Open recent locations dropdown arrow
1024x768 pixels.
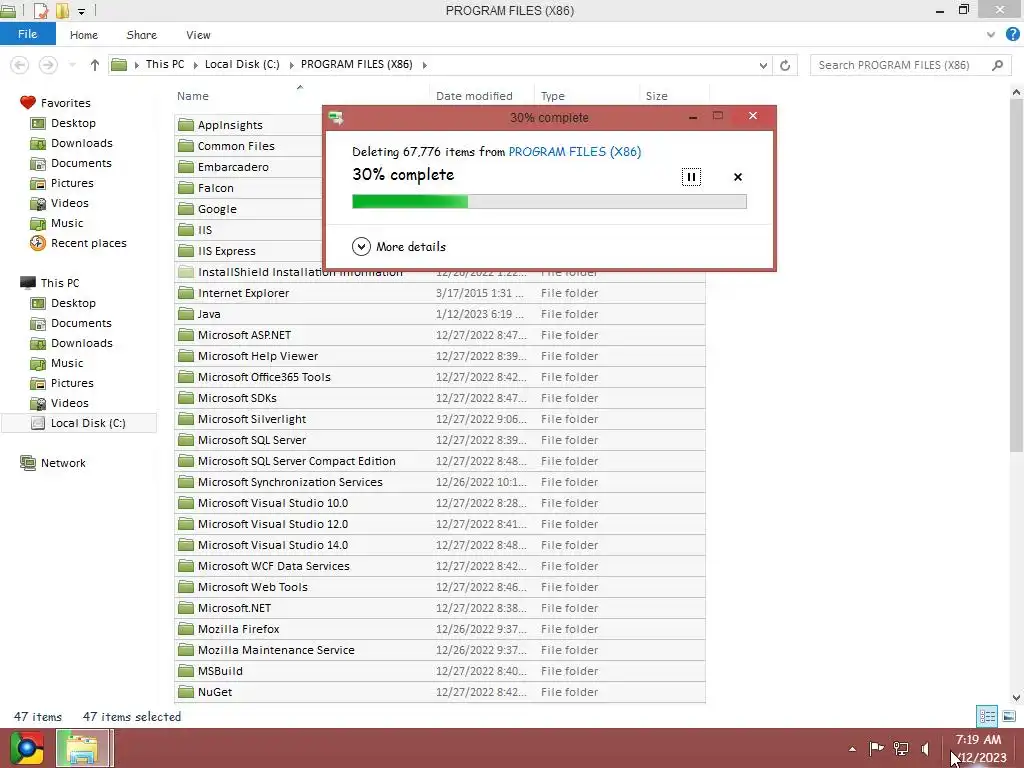tap(72, 65)
